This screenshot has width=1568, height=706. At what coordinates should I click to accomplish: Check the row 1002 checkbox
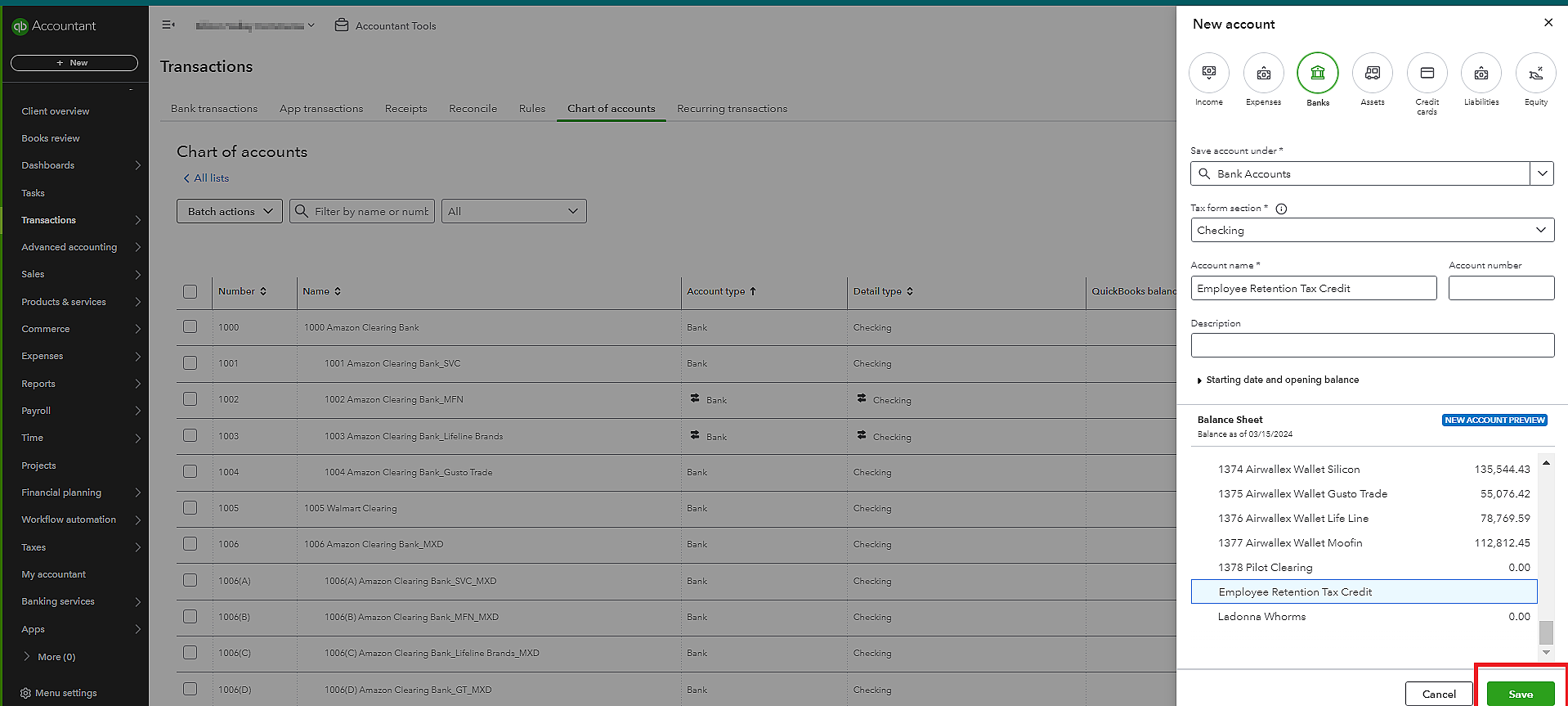point(190,398)
